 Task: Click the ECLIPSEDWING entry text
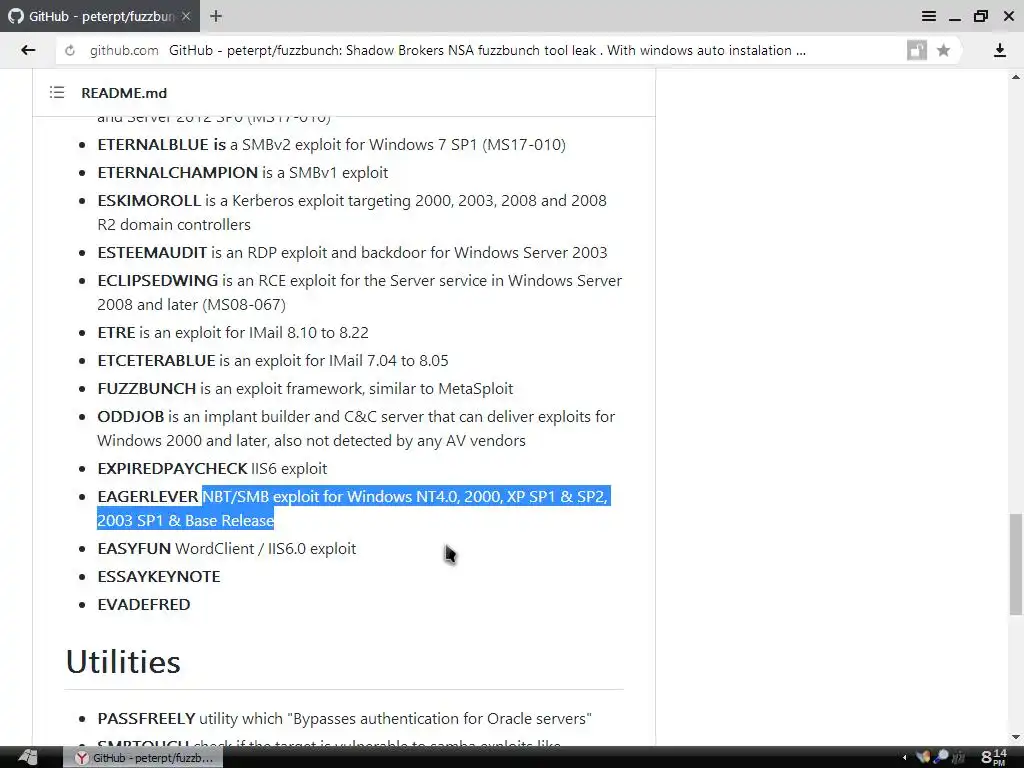pyautogui.click(x=359, y=293)
